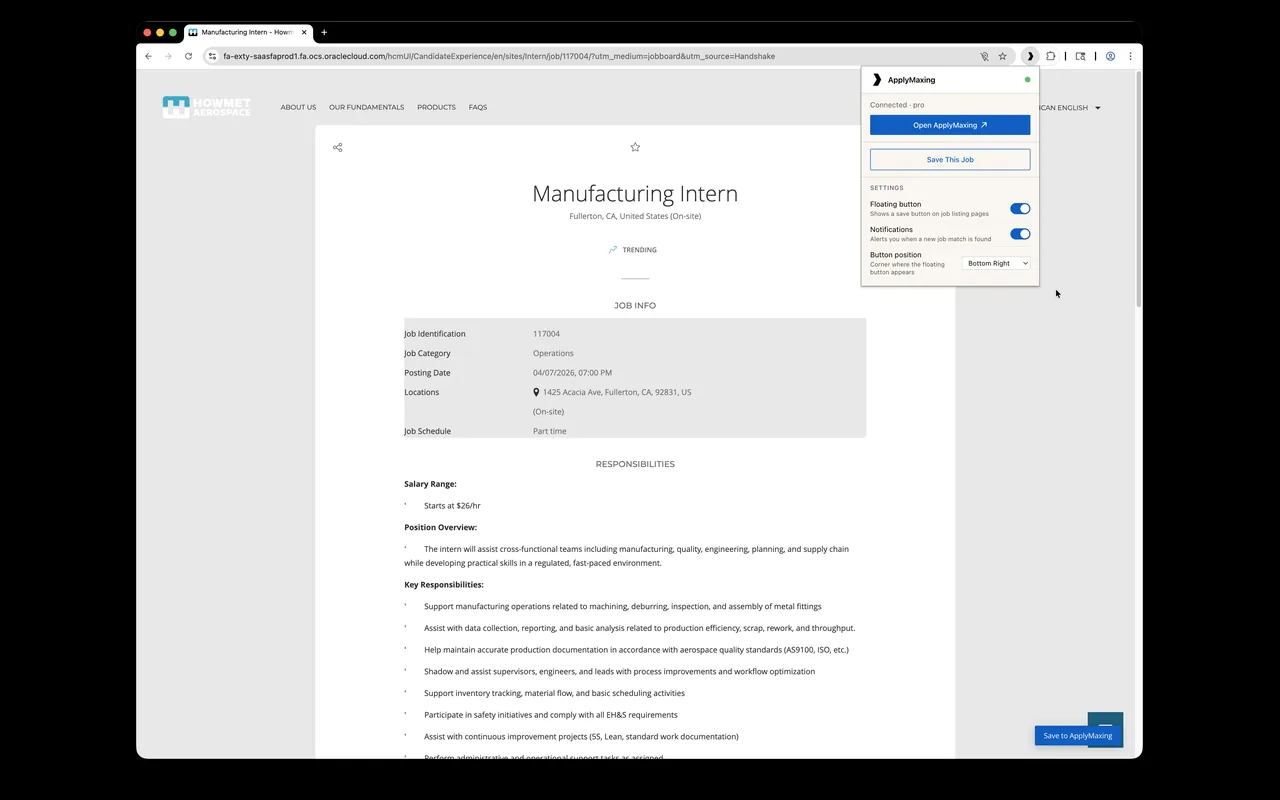Open the FAQs page
This screenshot has width=1280, height=800.
478,107
